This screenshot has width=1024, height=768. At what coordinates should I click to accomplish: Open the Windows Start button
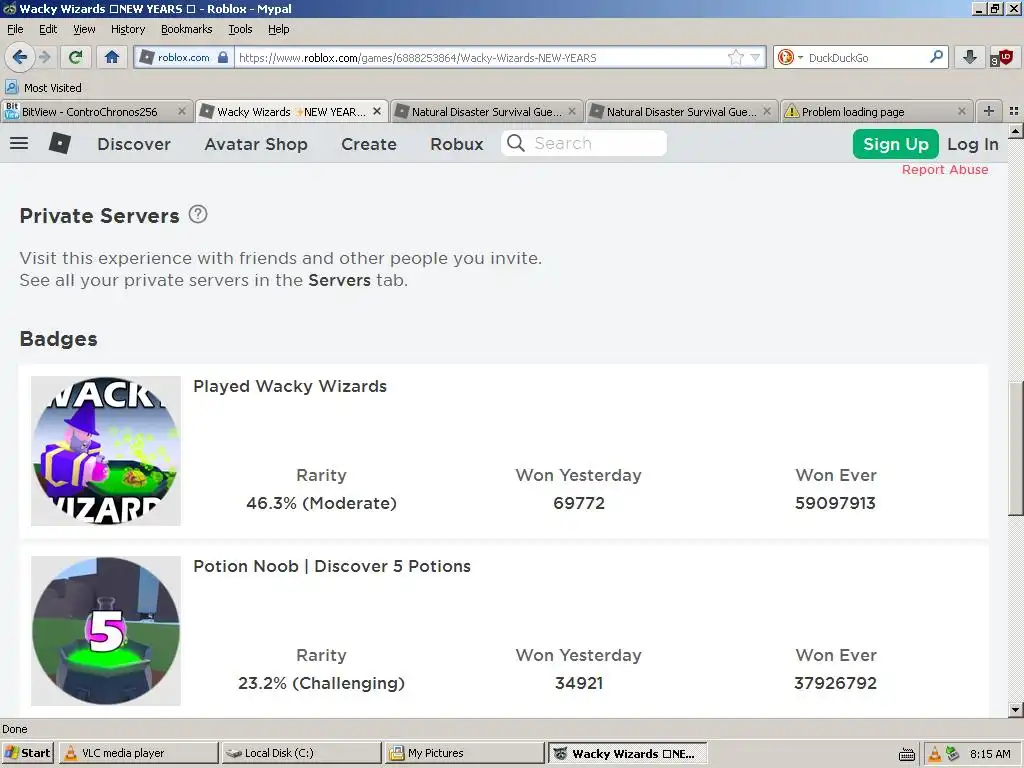pyautogui.click(x=27, y=753)
